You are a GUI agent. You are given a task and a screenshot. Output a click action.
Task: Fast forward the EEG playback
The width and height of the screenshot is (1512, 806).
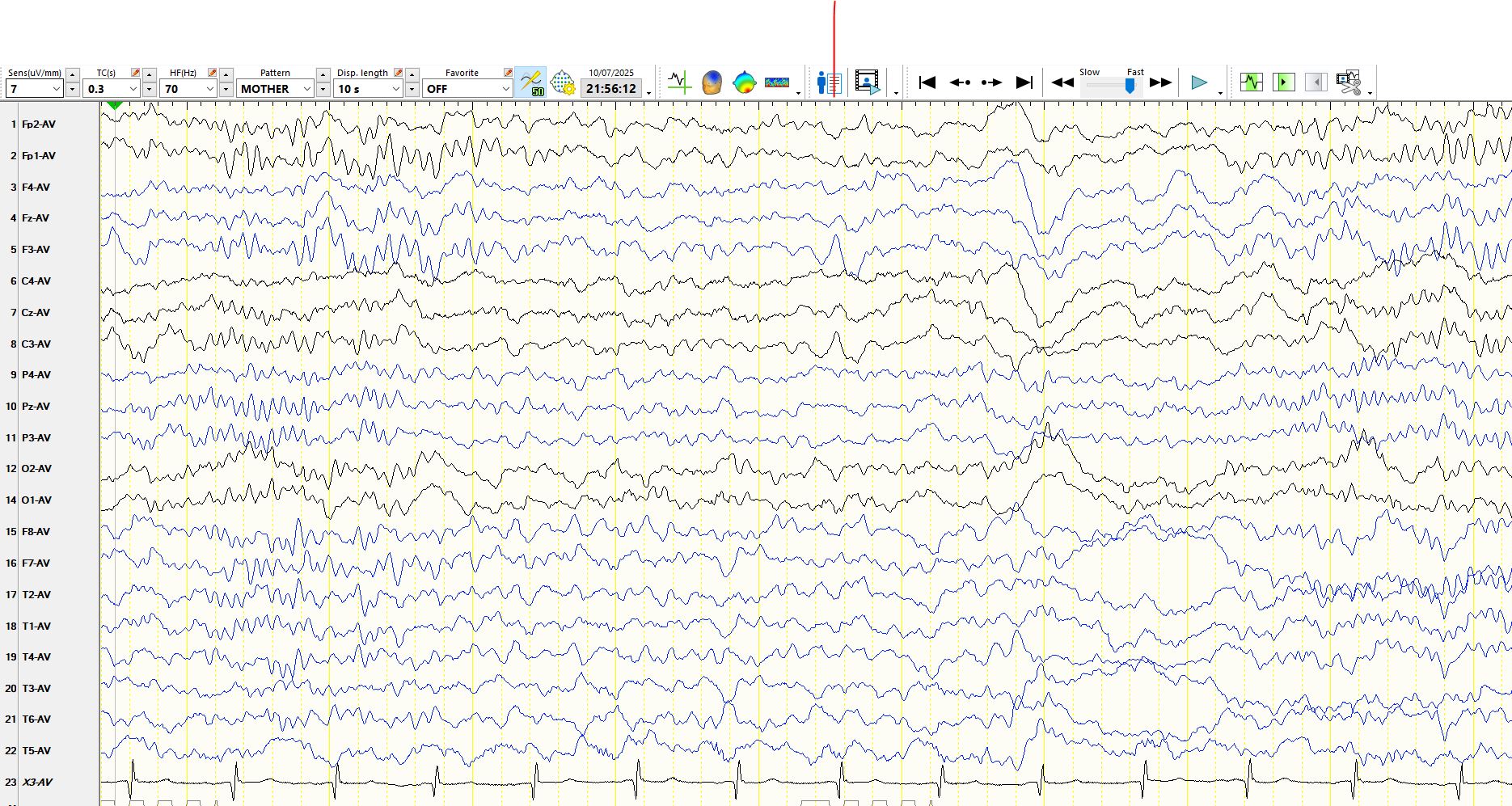click(1160, 82)
